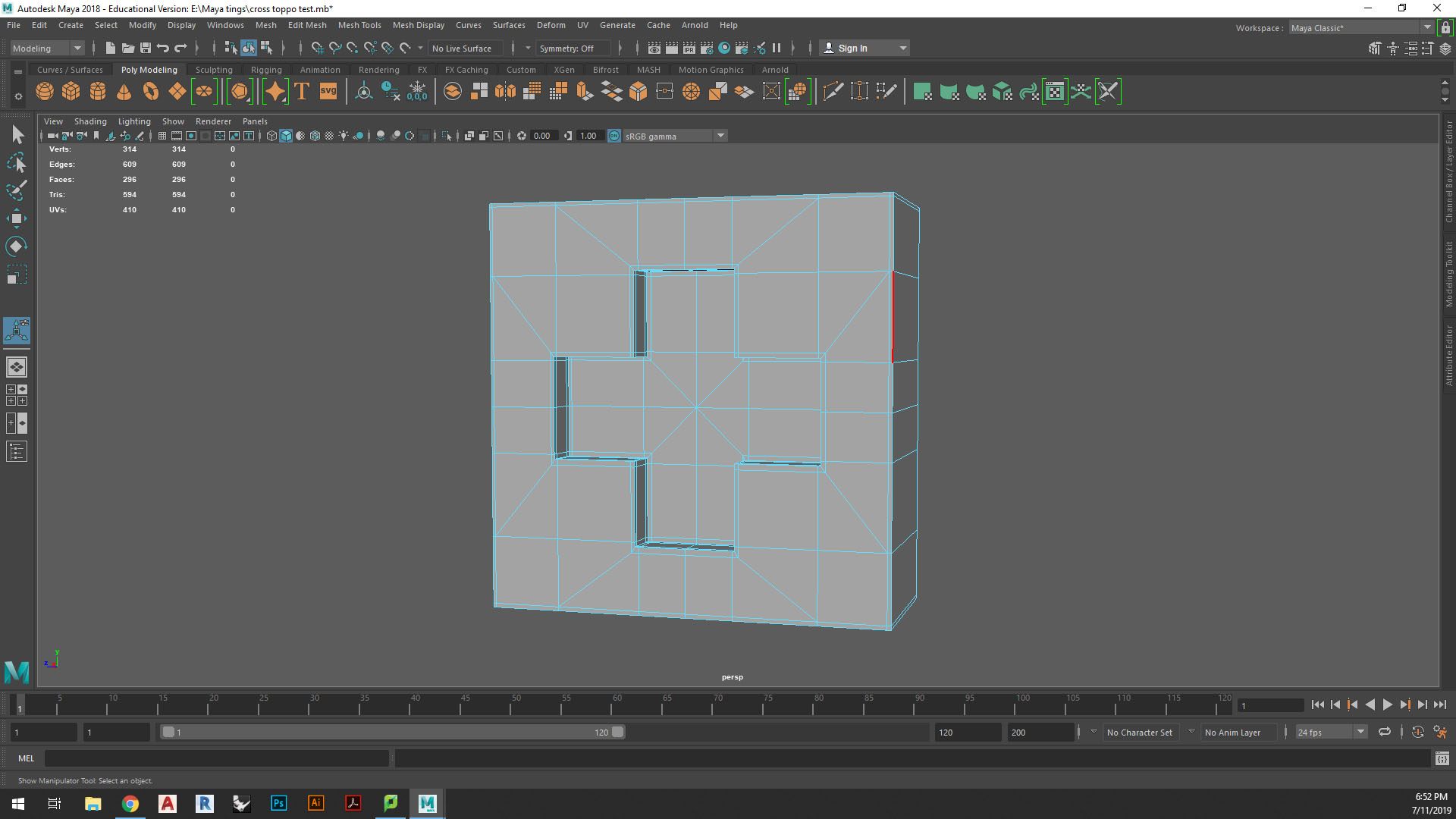Open the No Live Surface field
1456x819 pixels.
466,48
